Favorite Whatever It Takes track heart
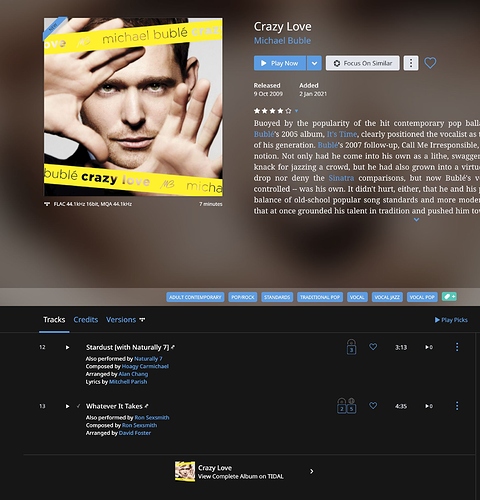Screen dimensions: 480x500 pos(373,406)
